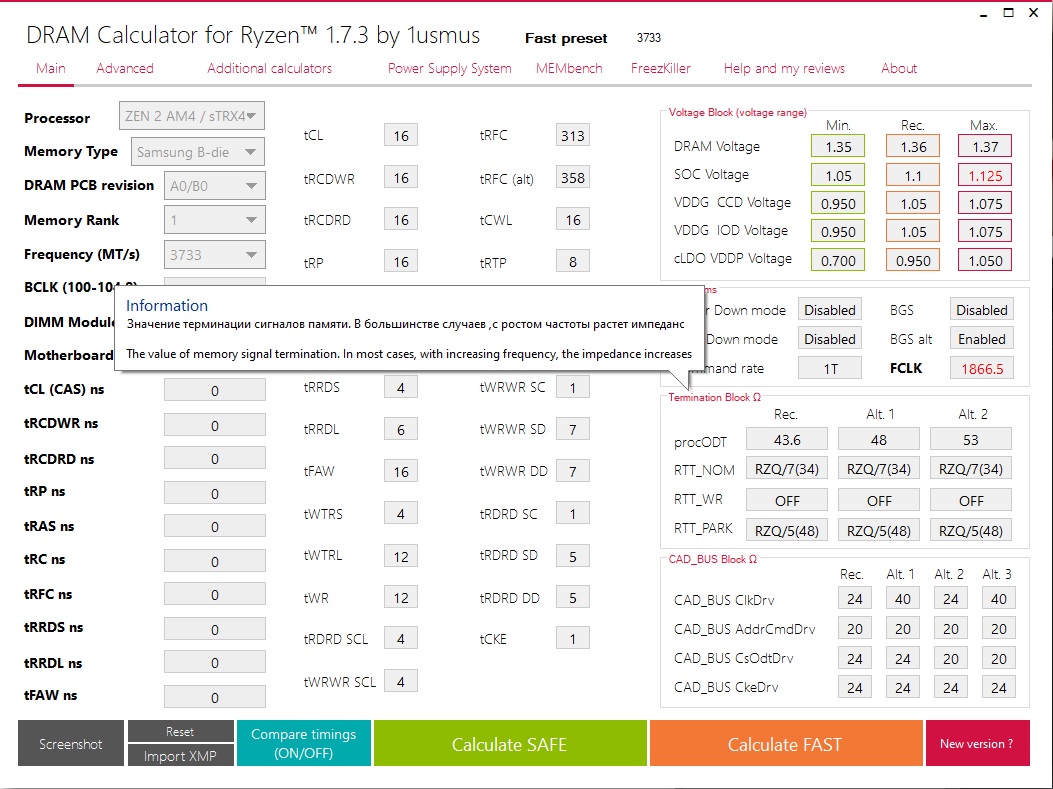Switch to the Main tab
Viewport: 1053px width, 789px height.
51,68
